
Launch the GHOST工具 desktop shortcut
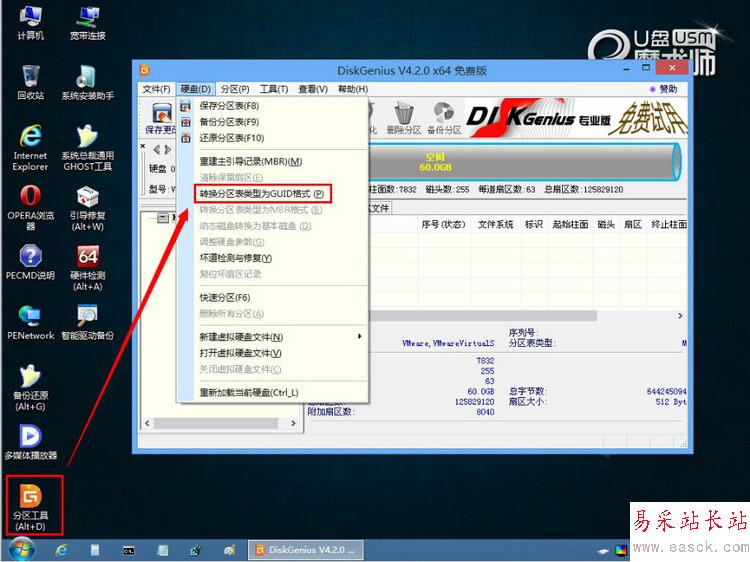(x=88, y=147)
